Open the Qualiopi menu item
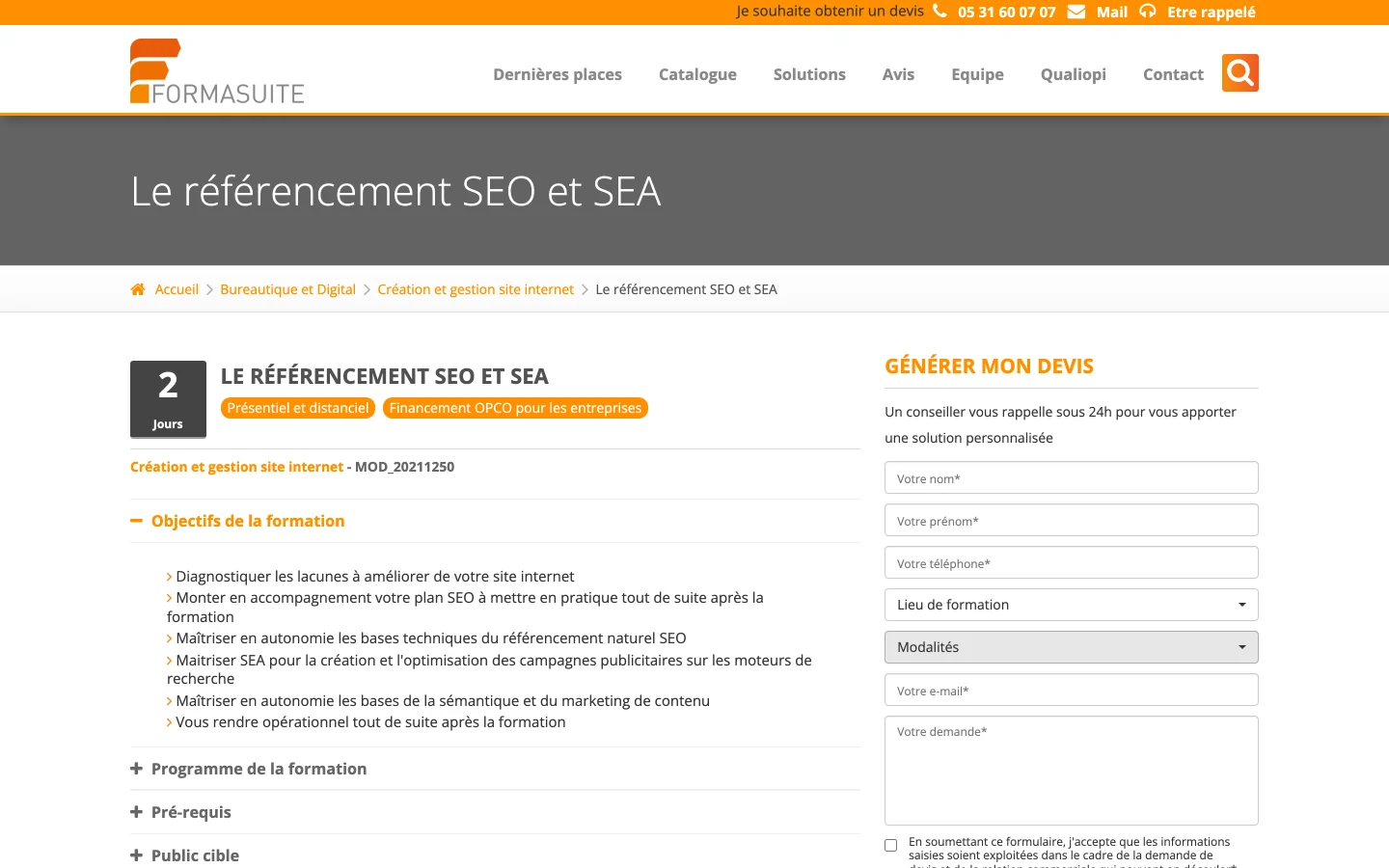The height and width of the screenshot is (868, 1389). click(1074, 74)
